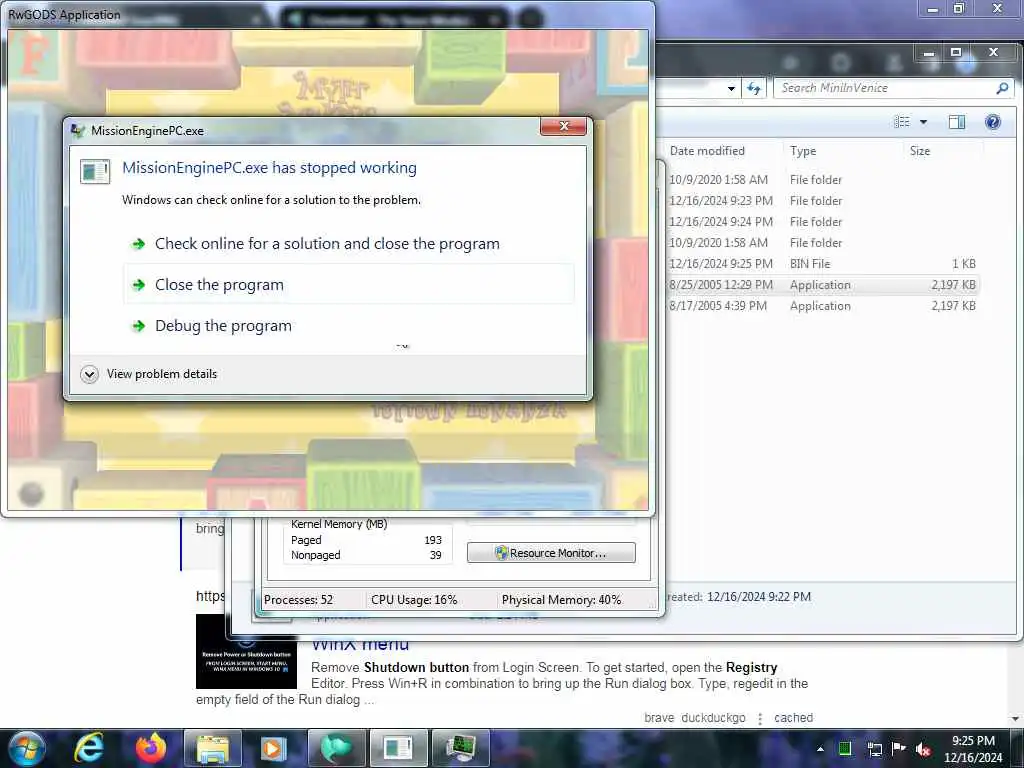This screenshot has width=1024, height=768.
Task: Open the duckduckgo search link
Action: click(713, 718)
